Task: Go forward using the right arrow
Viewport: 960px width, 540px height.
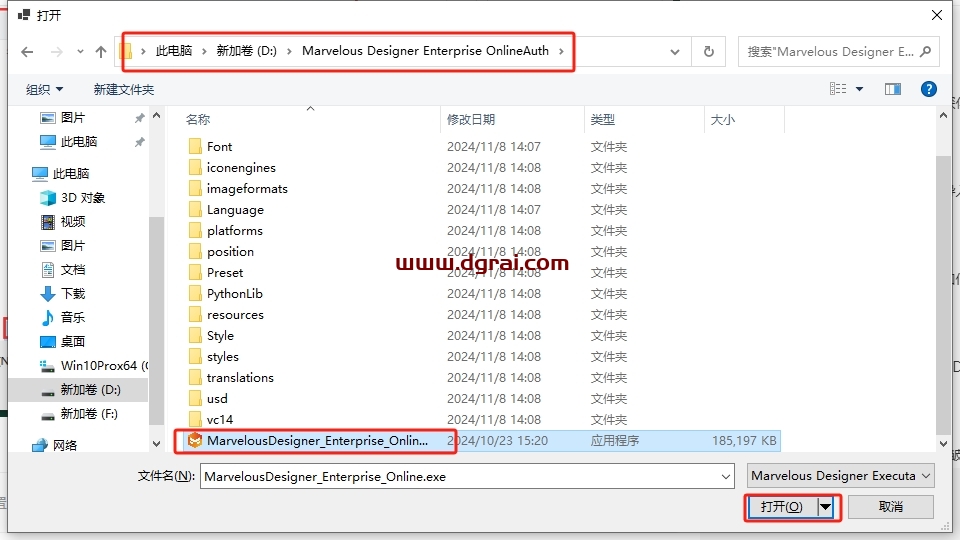Action: (x=57, y=52)
